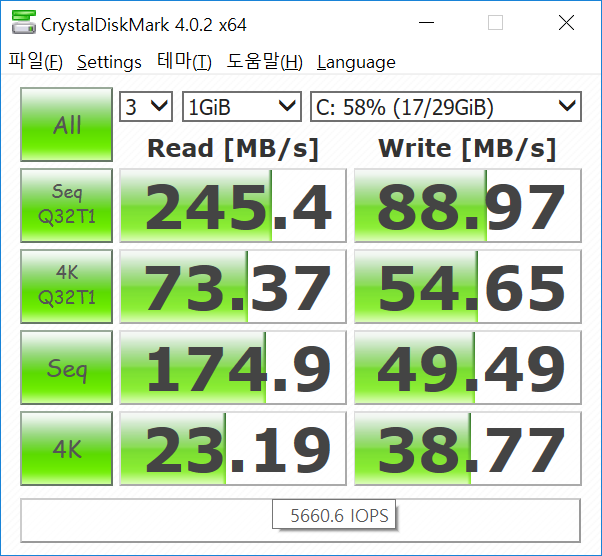Image resolution: width=602 pixels, height=556 pixels.
Task: Start the 4K Q32T1 benchmark
Action: tap(66, 286)
